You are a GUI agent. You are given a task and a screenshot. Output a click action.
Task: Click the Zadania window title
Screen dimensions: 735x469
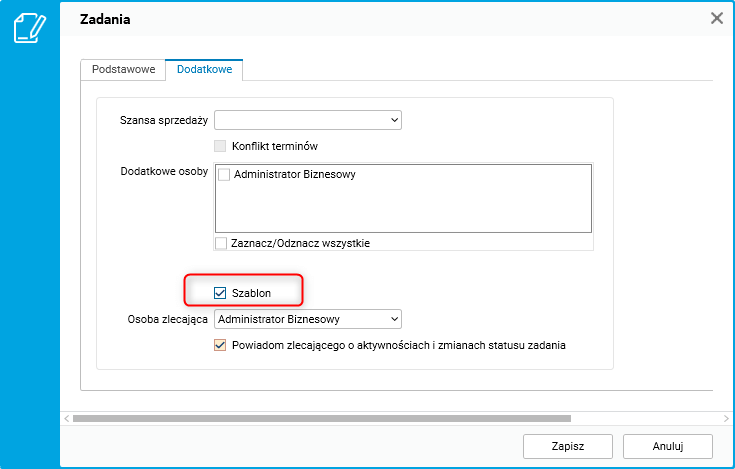(105, 19)
